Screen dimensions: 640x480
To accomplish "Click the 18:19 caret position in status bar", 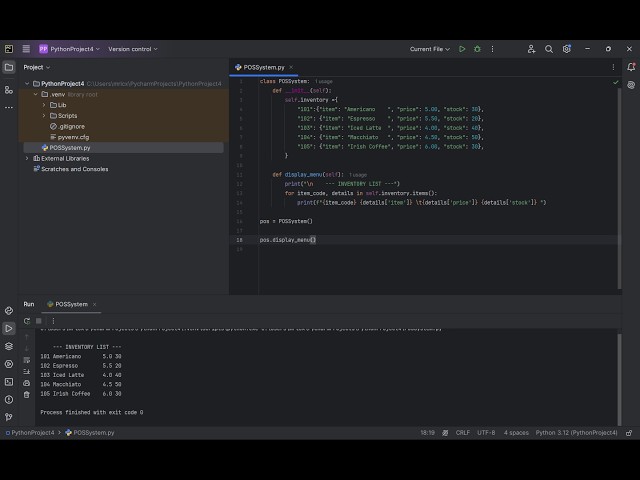I will 427,433.
